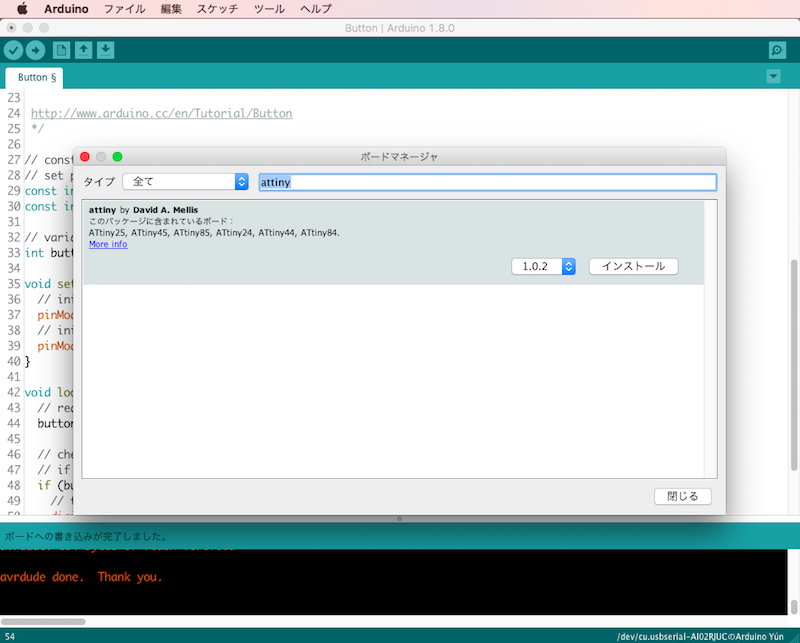Click line number 42 in the editor

(x=14, y=392)
